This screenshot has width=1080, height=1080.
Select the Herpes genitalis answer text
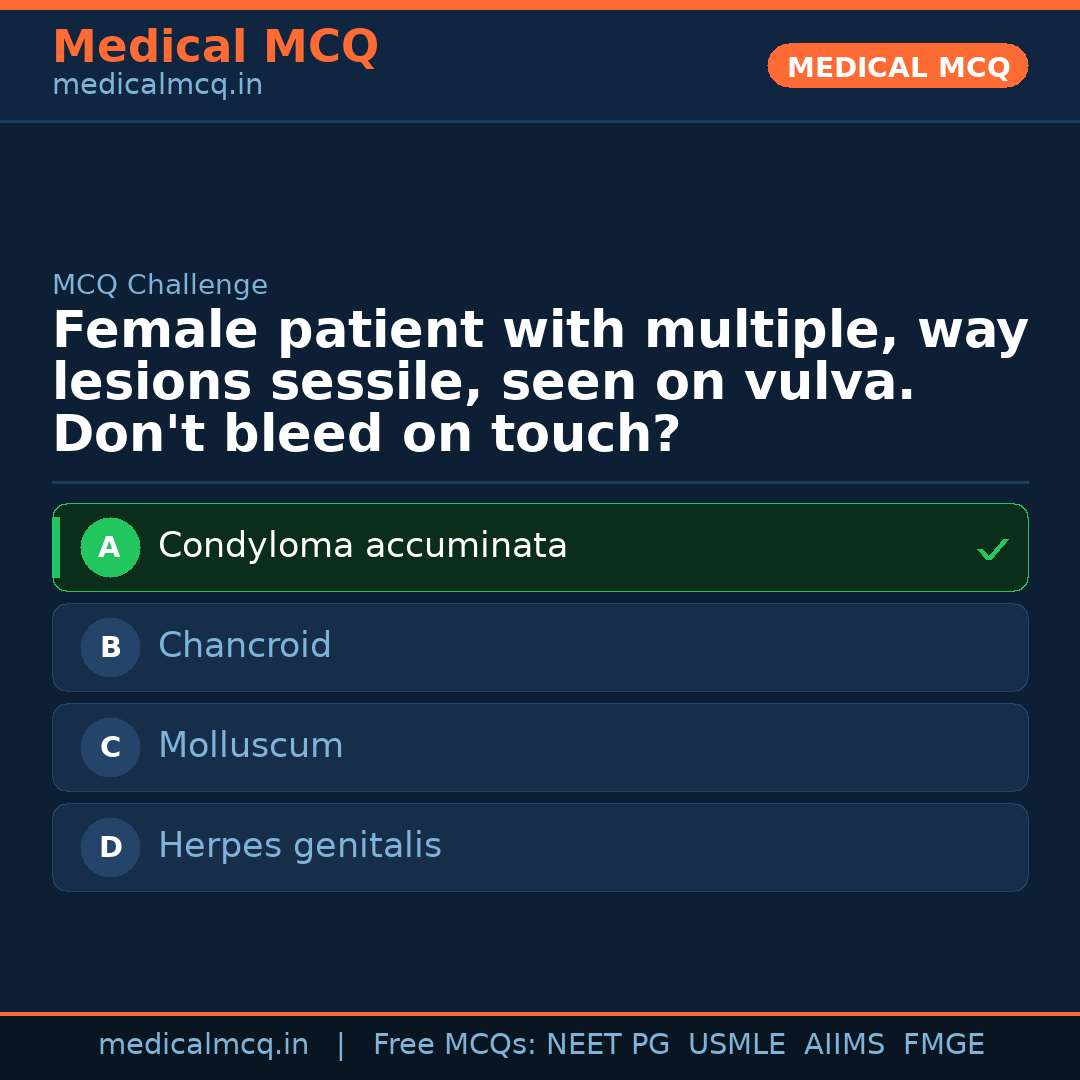(x=299, y=846)
